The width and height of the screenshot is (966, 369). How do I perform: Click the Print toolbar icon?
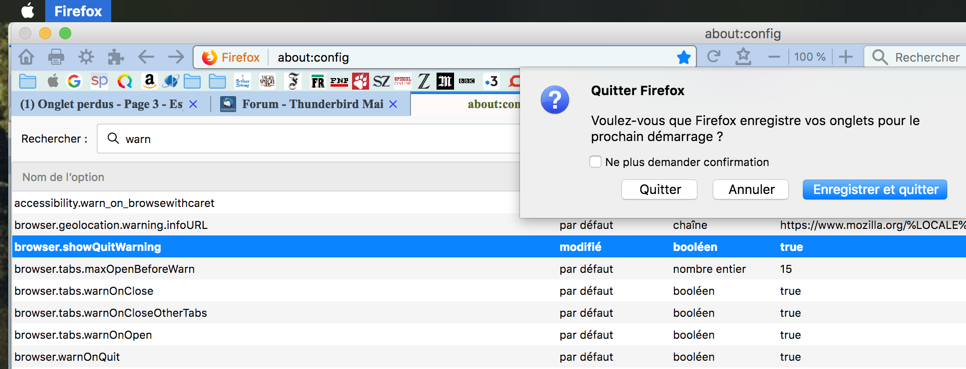click(x=56, y=57)
